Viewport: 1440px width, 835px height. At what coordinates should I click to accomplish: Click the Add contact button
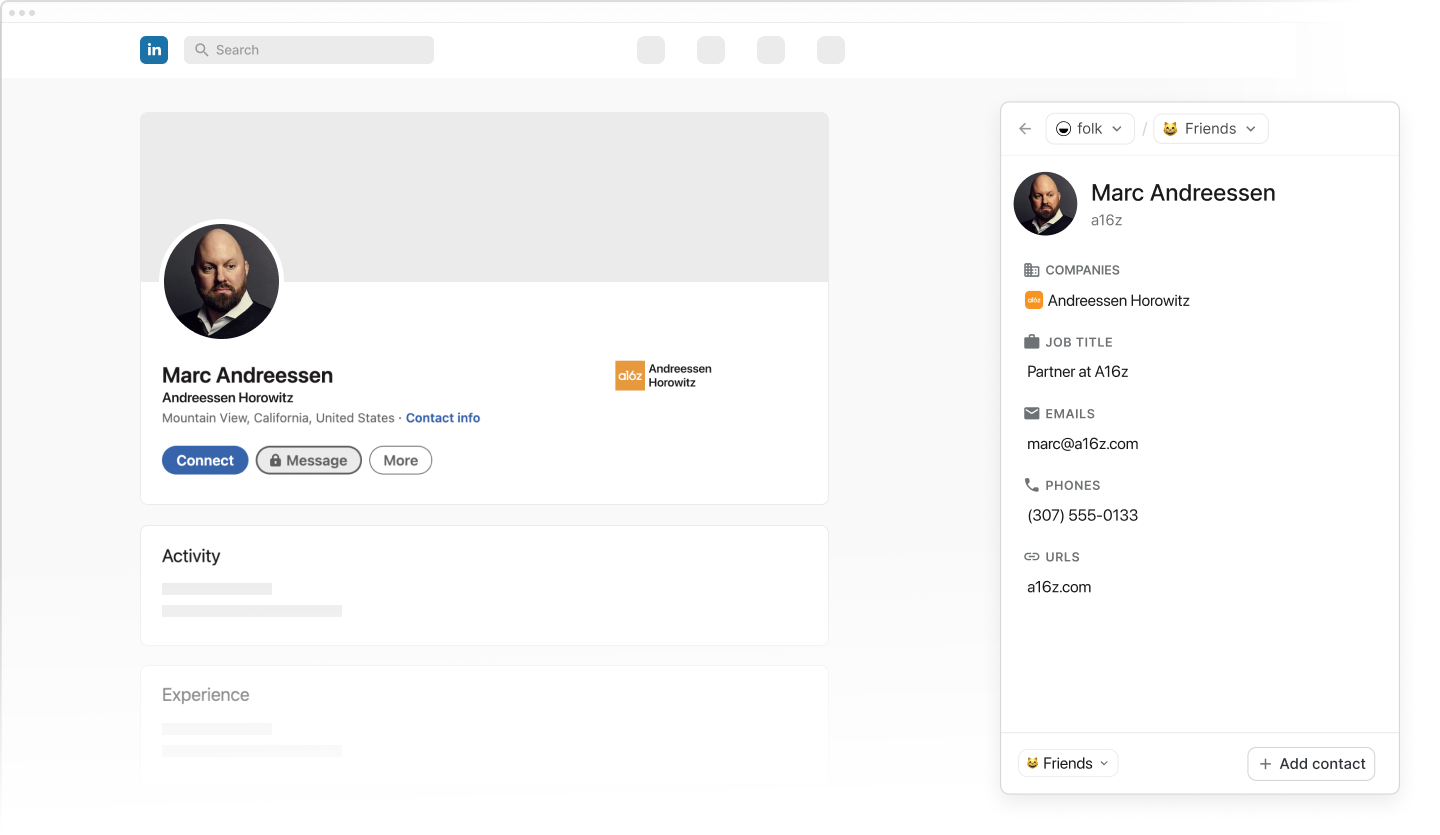(1311, 763)
